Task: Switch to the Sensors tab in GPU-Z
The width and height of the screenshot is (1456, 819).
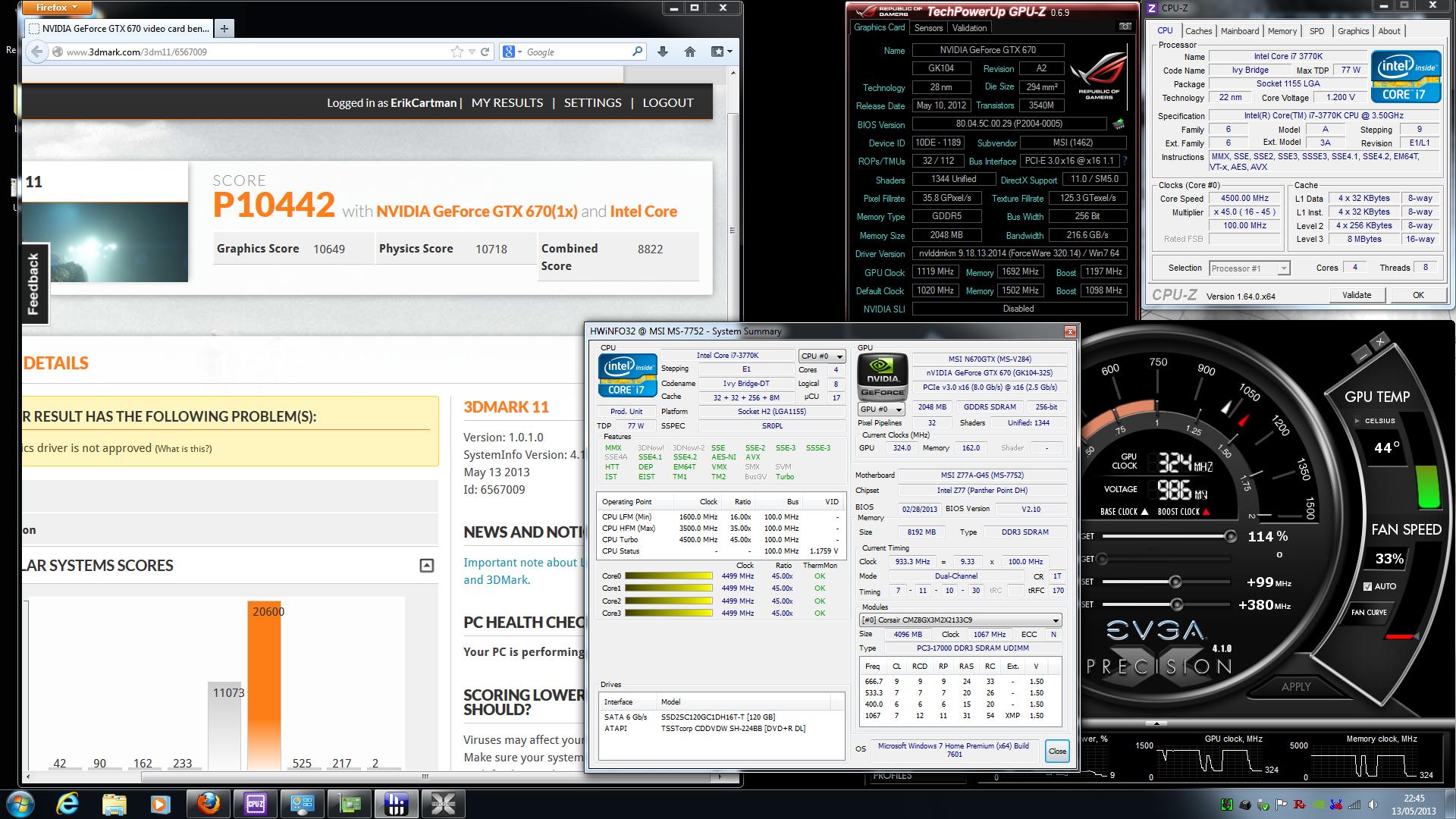Action: pyautogui.click(x=928, y=28)
